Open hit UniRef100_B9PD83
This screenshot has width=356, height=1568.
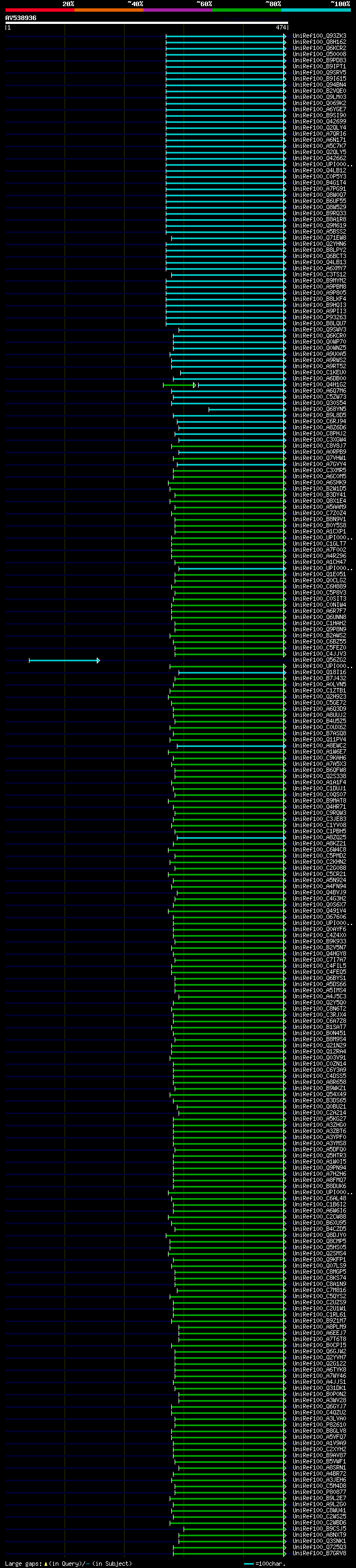(319, 60)
